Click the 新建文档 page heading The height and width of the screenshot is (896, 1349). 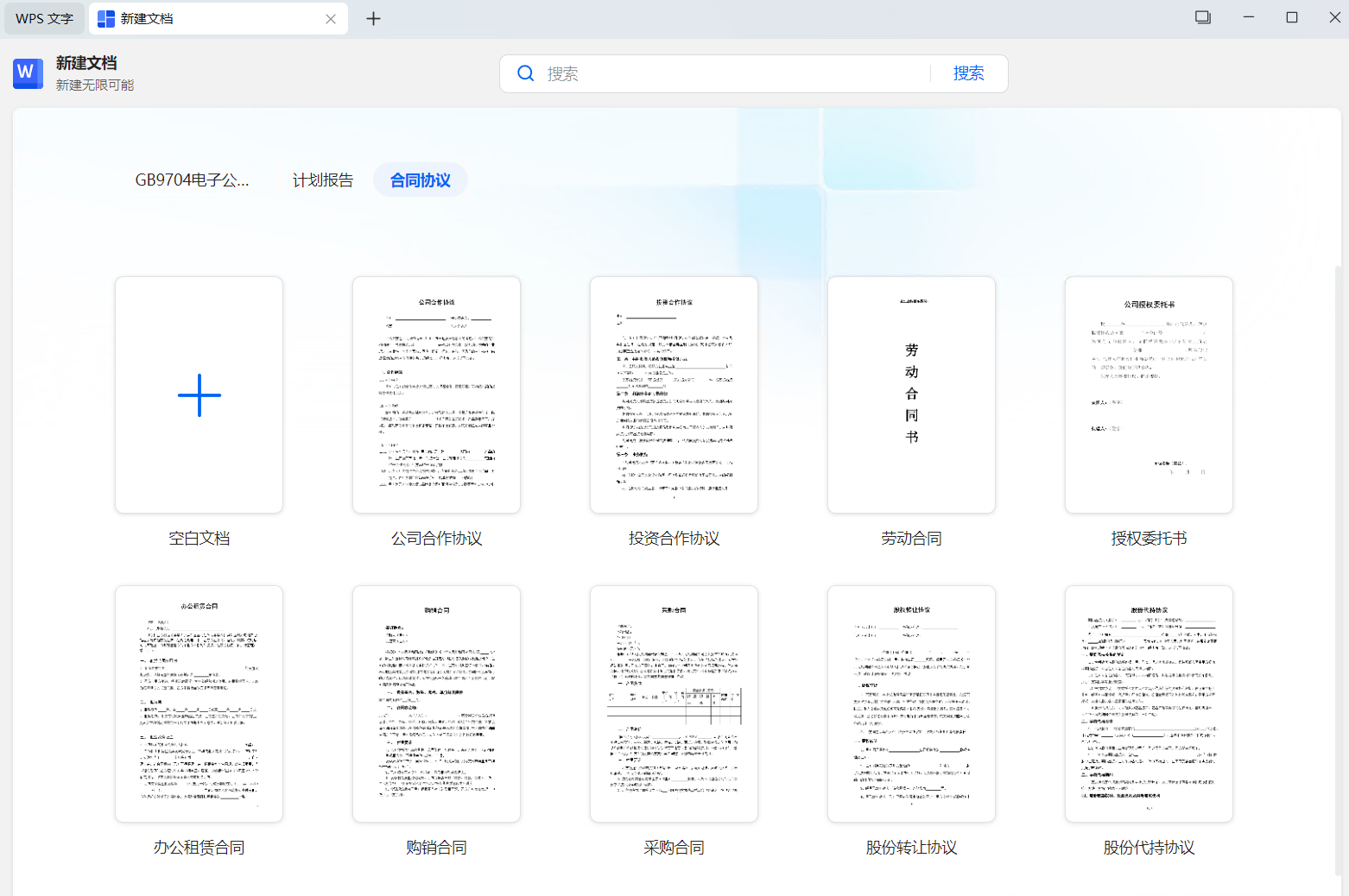[86, 63]
